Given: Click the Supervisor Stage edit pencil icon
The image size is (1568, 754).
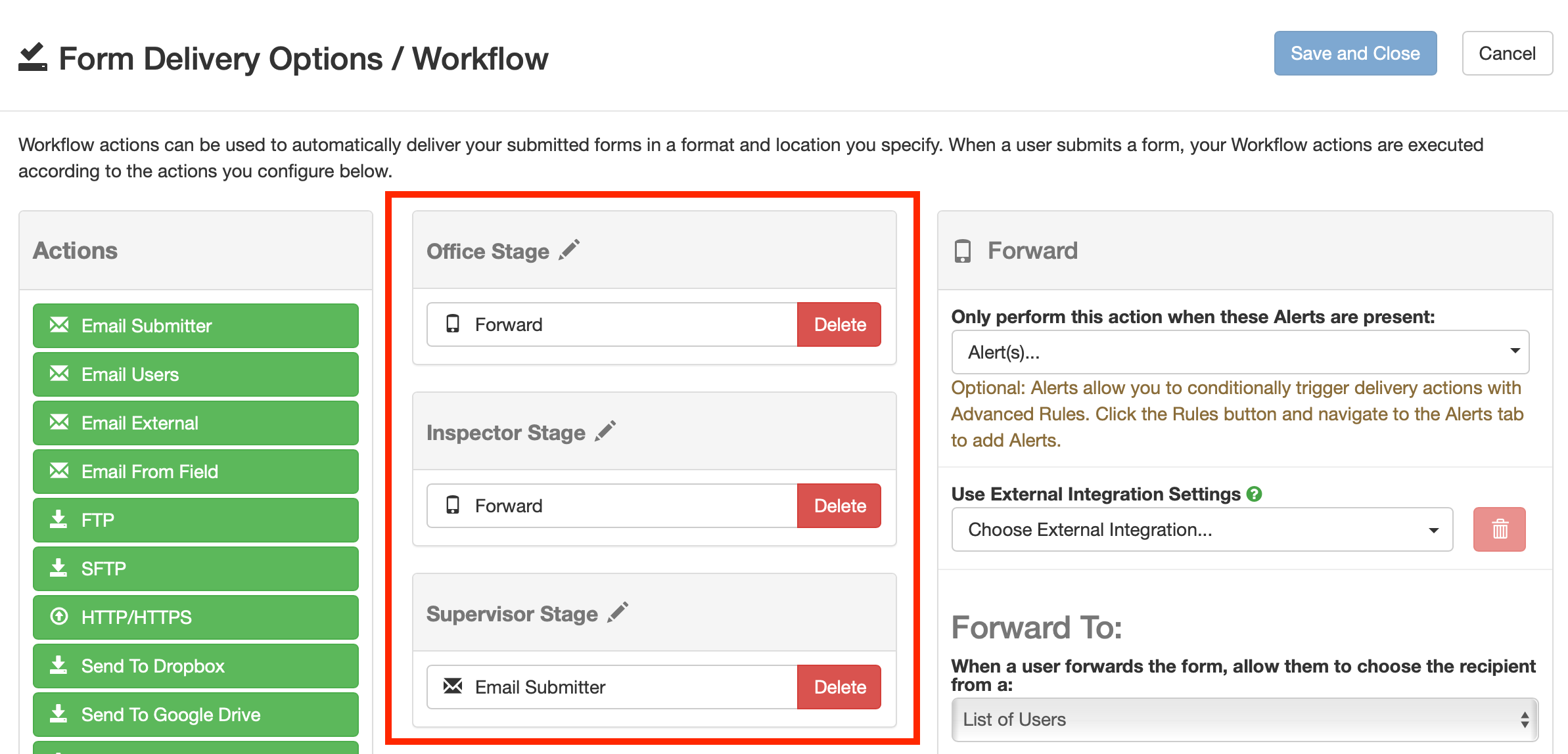Looking at the screenshot, I should (616, 612).
